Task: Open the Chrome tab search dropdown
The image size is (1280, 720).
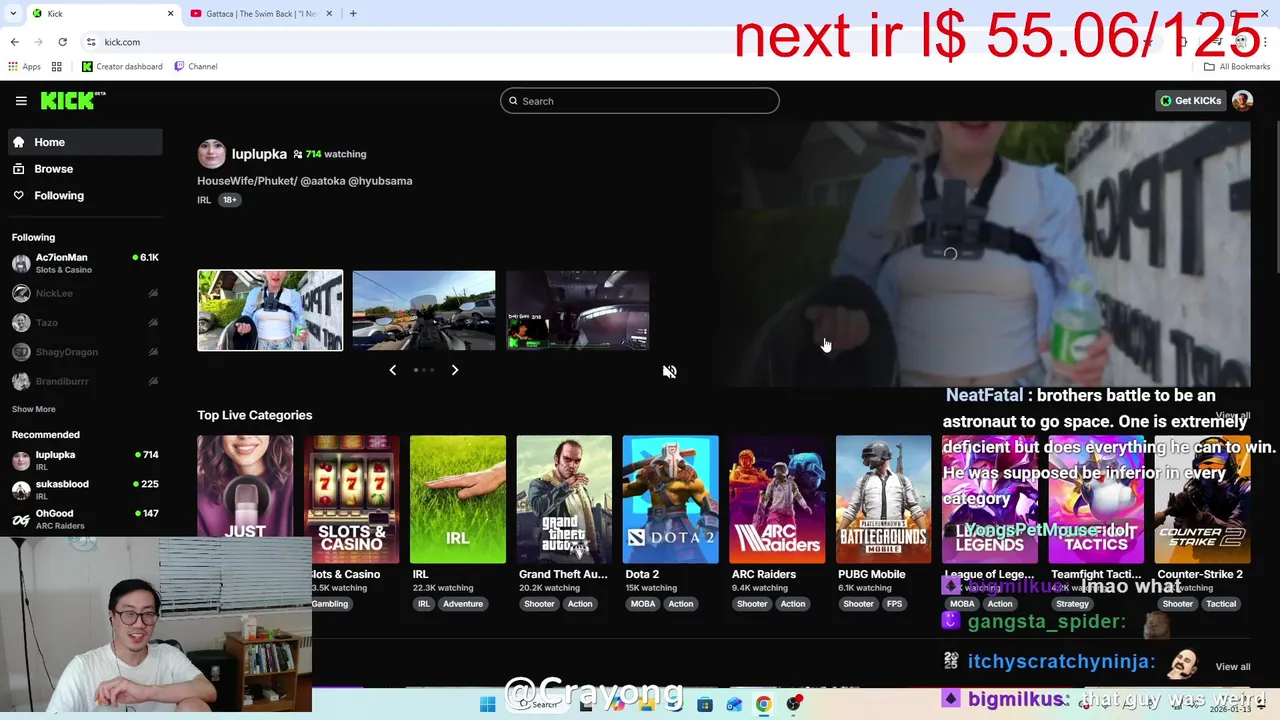Action: (x=13, y=14)
